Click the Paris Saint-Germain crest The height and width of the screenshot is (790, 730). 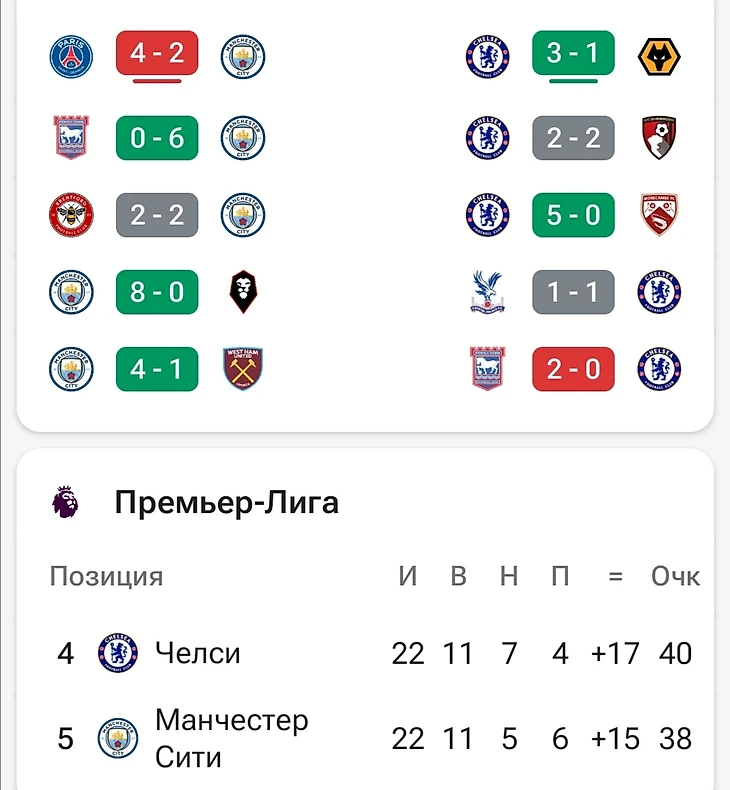(71, 57)
